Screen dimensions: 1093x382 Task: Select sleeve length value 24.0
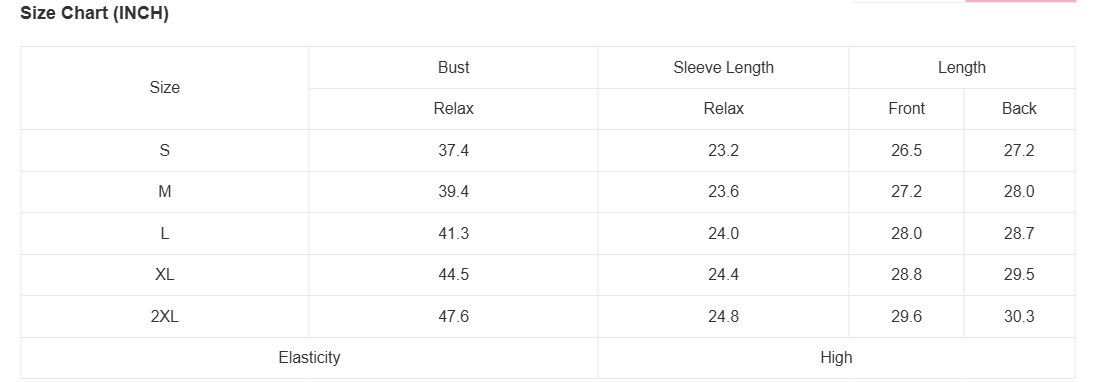pyautogui.click(x=723, y=234)
